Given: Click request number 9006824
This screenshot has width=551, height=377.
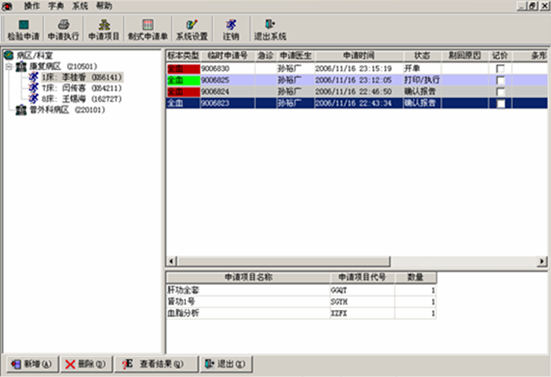Looking at the screenshot, I should click(215, 92).
